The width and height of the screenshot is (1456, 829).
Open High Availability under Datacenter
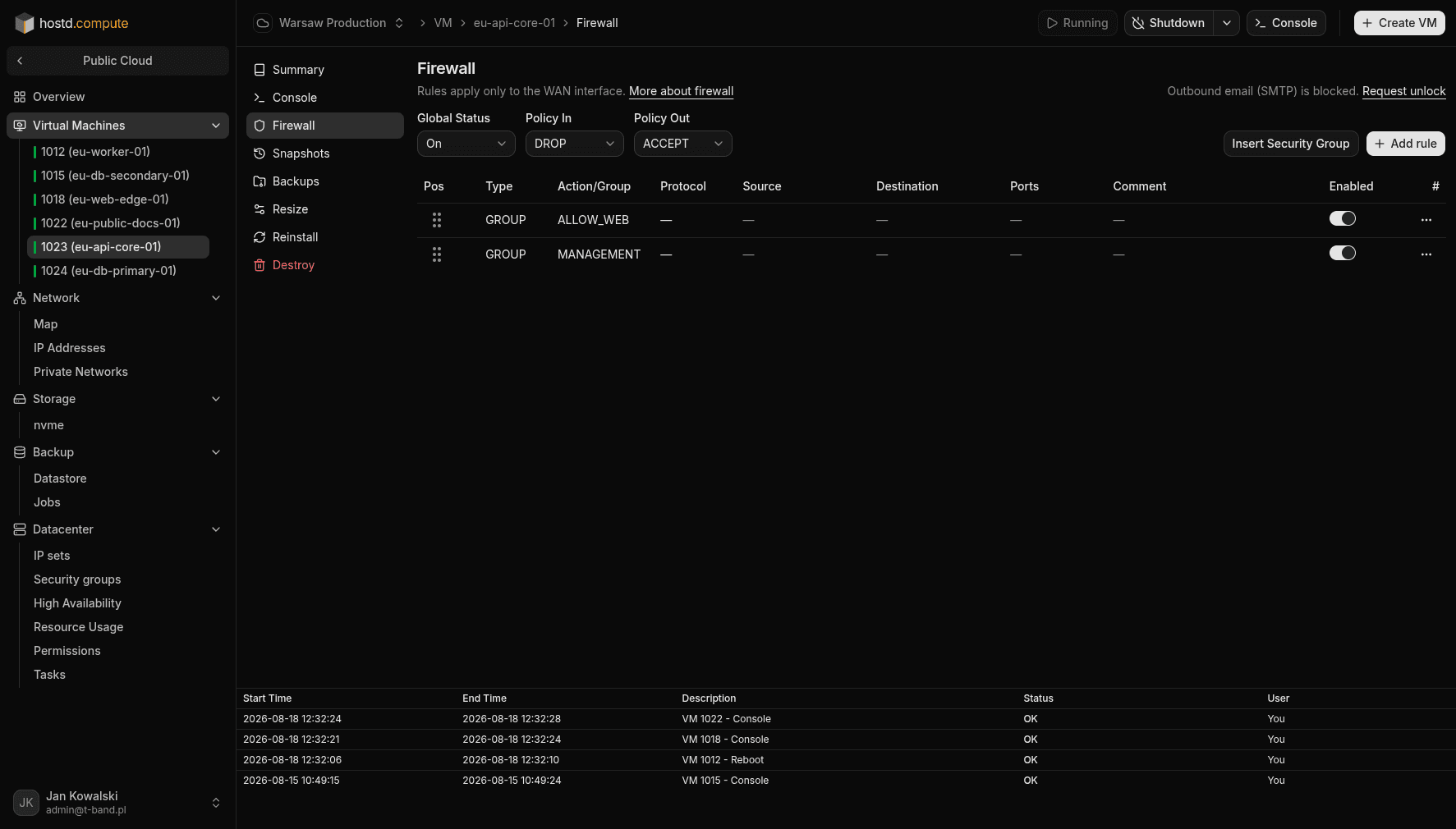(x=77, y=603)
